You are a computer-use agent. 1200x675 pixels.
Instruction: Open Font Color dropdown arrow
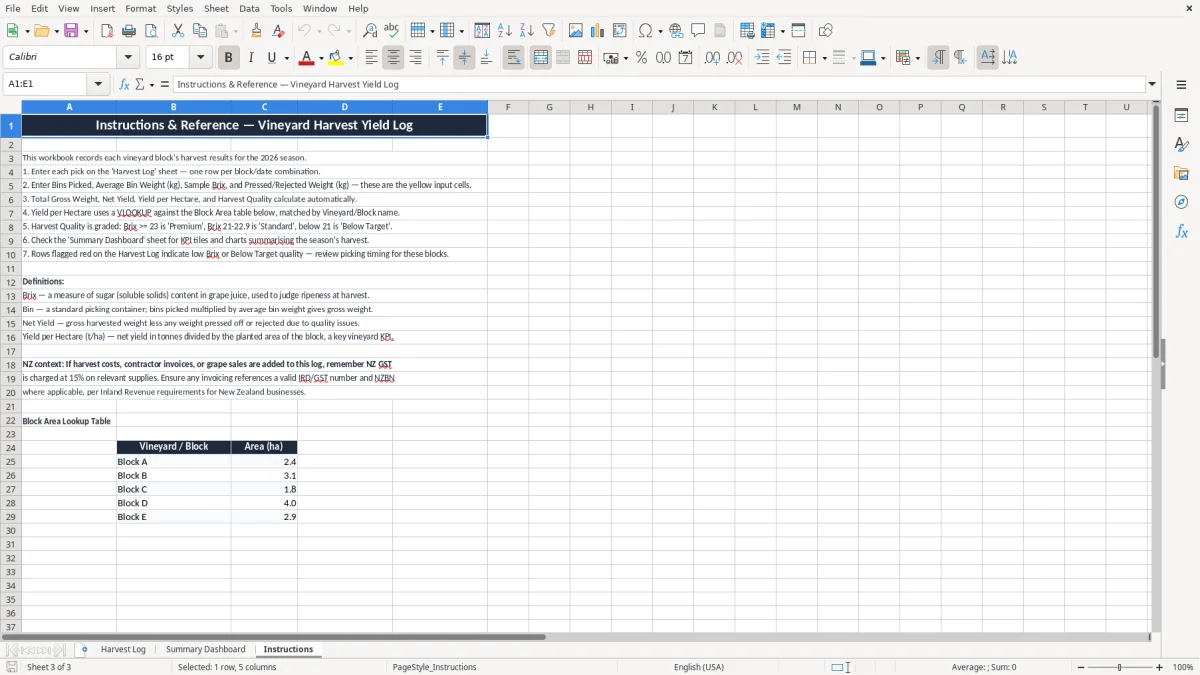click(321, 58)
